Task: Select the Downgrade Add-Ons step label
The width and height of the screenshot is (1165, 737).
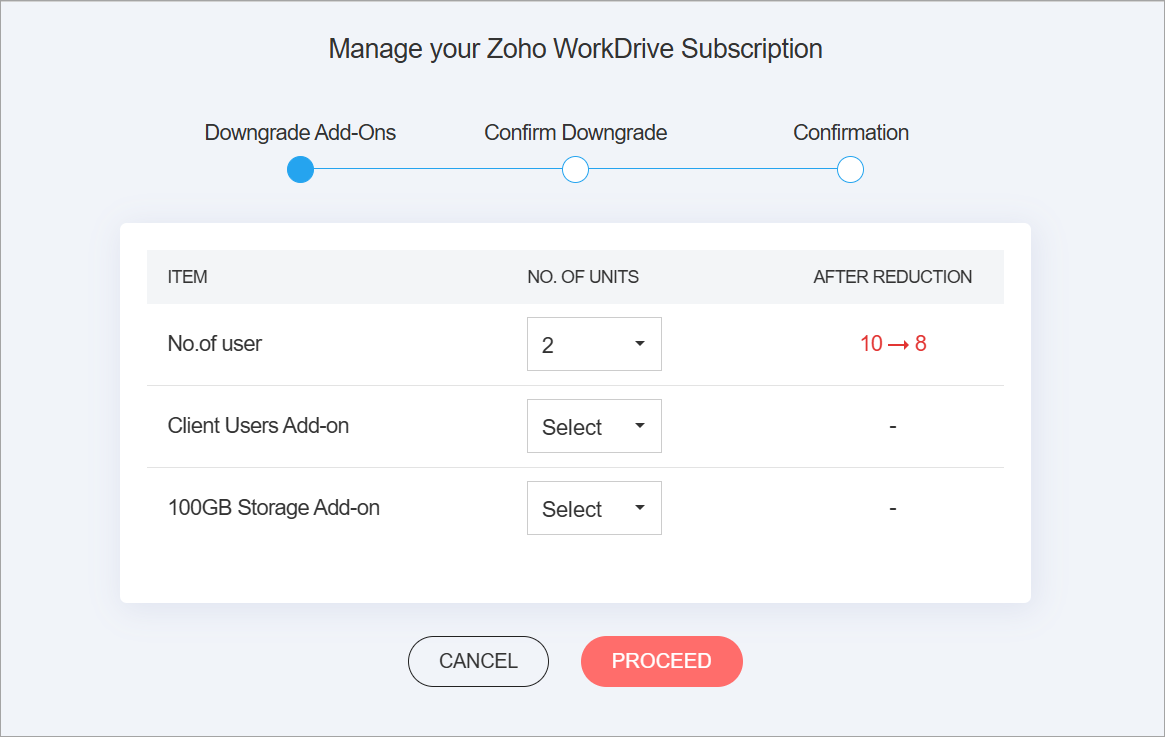Action: (300, 133)
